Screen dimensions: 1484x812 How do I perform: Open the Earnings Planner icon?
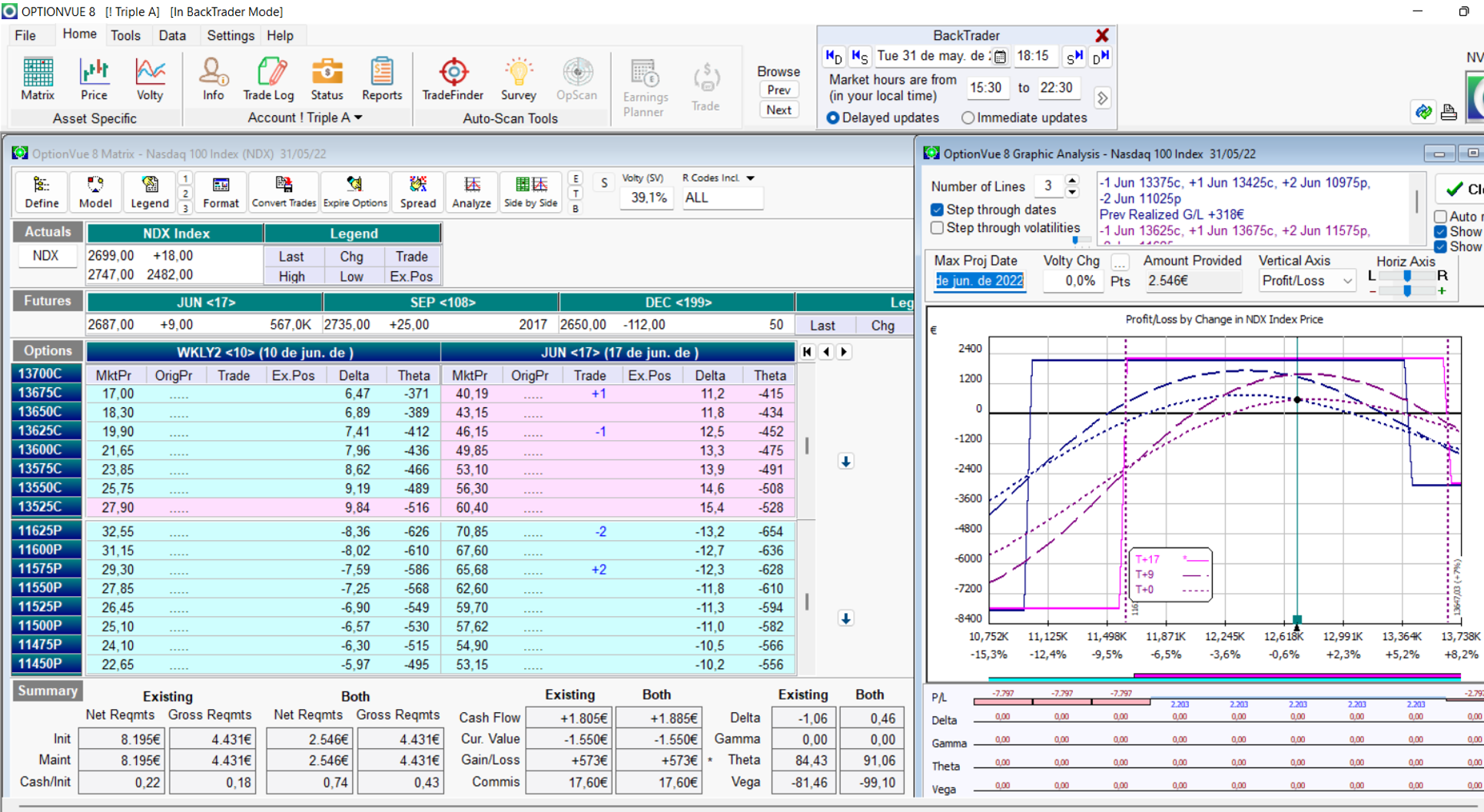click(x=645, y=88)
